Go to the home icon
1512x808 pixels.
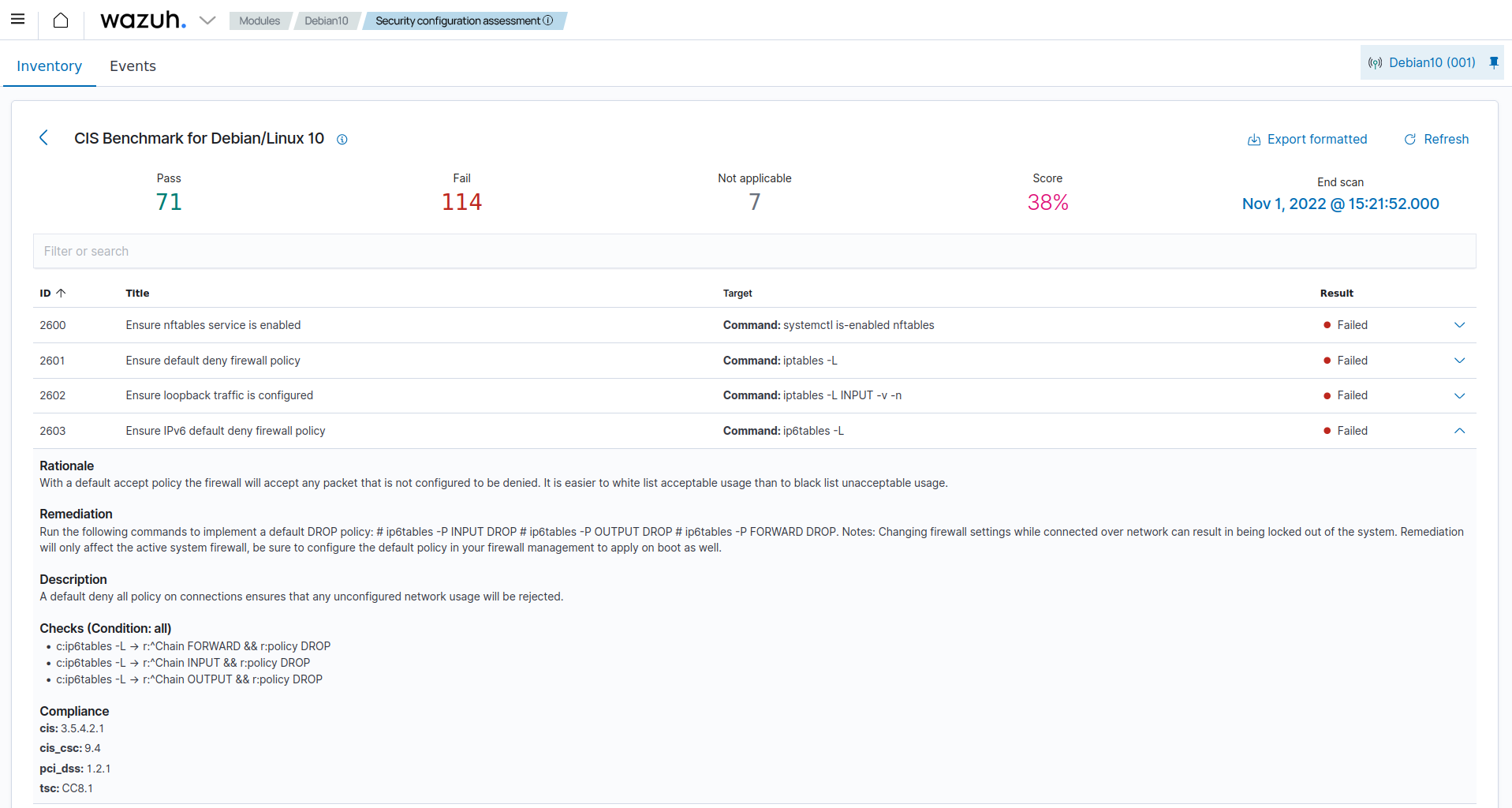point(61,21)
